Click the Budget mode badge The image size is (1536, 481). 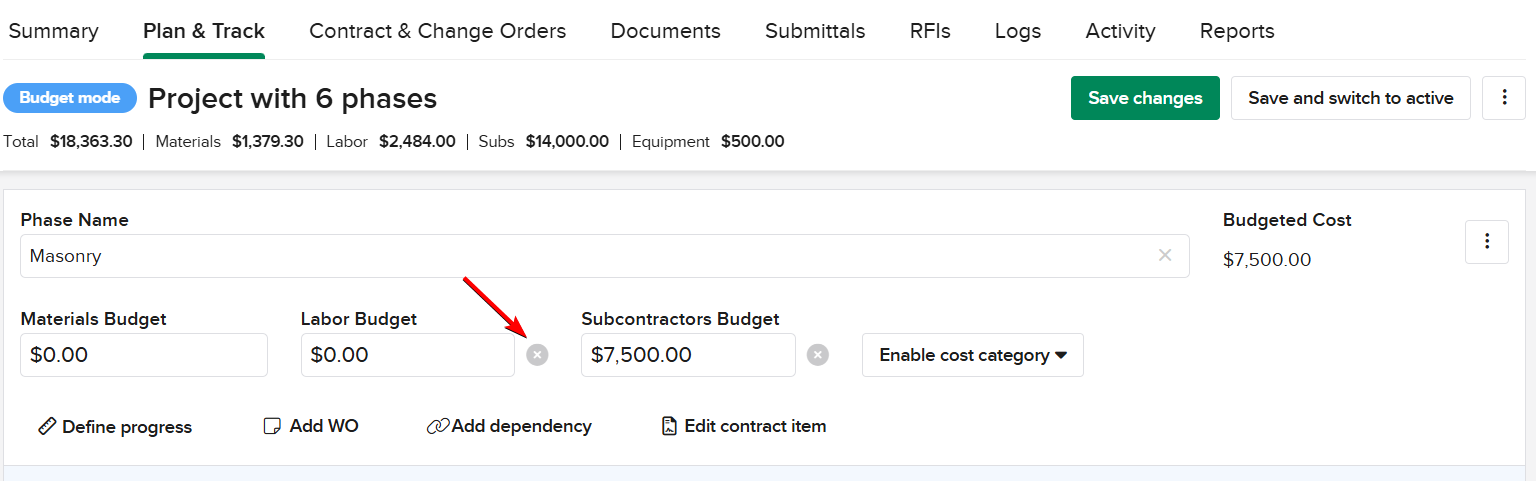[70, 98]
